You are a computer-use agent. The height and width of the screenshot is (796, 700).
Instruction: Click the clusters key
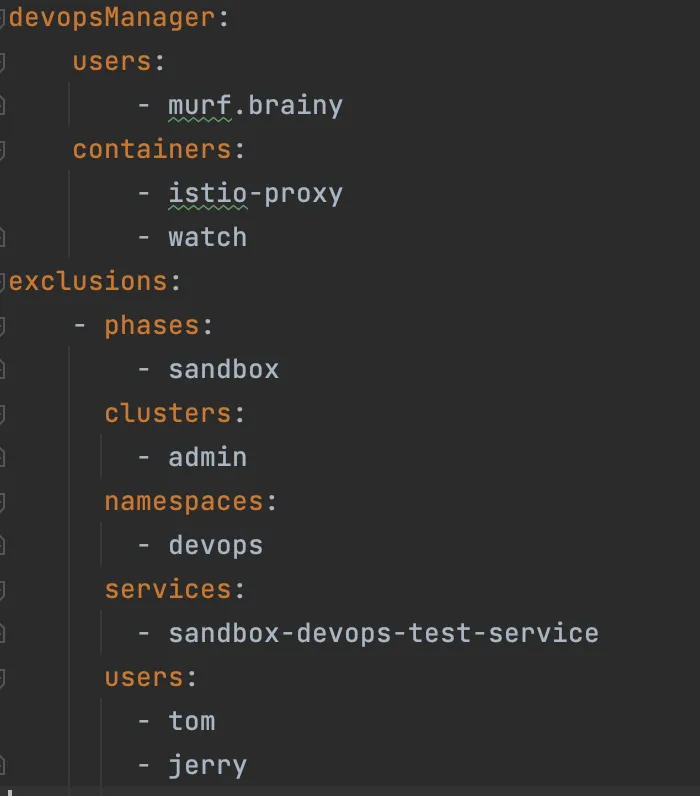168,414
